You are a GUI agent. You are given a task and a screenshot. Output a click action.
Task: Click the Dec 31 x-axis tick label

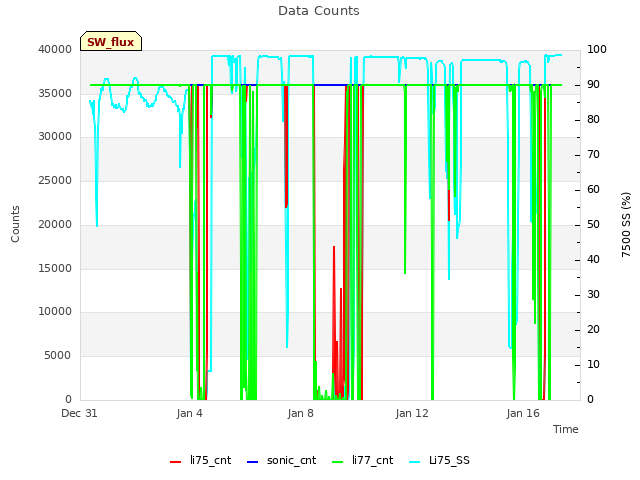click(x=79, y=413)
